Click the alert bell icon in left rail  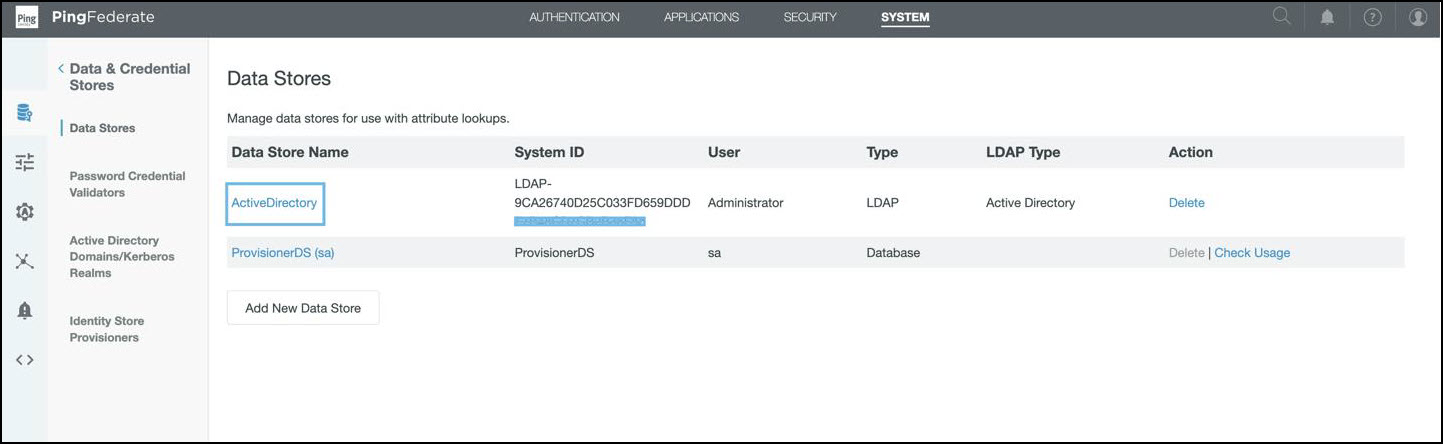[25, 310]
